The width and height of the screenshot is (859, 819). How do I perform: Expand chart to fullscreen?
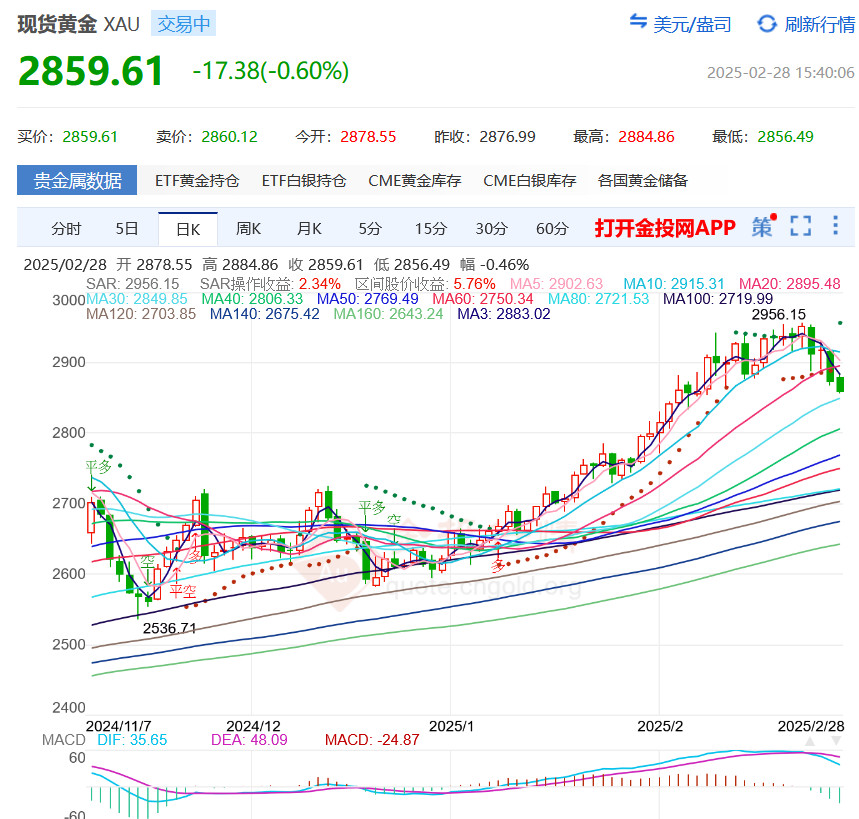pyautogui.click(x=800, y=227)
